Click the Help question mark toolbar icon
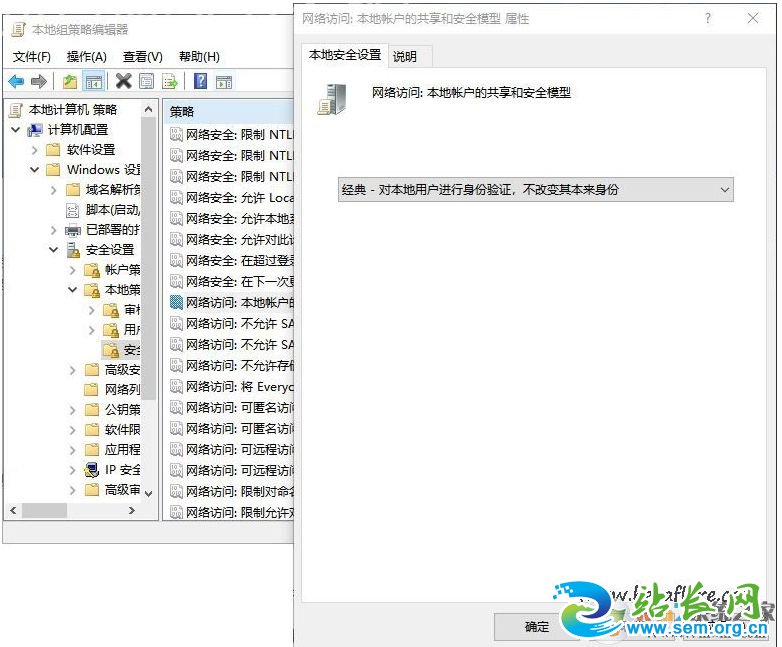Viewport: 782px width, 647px height. [200, 81]
